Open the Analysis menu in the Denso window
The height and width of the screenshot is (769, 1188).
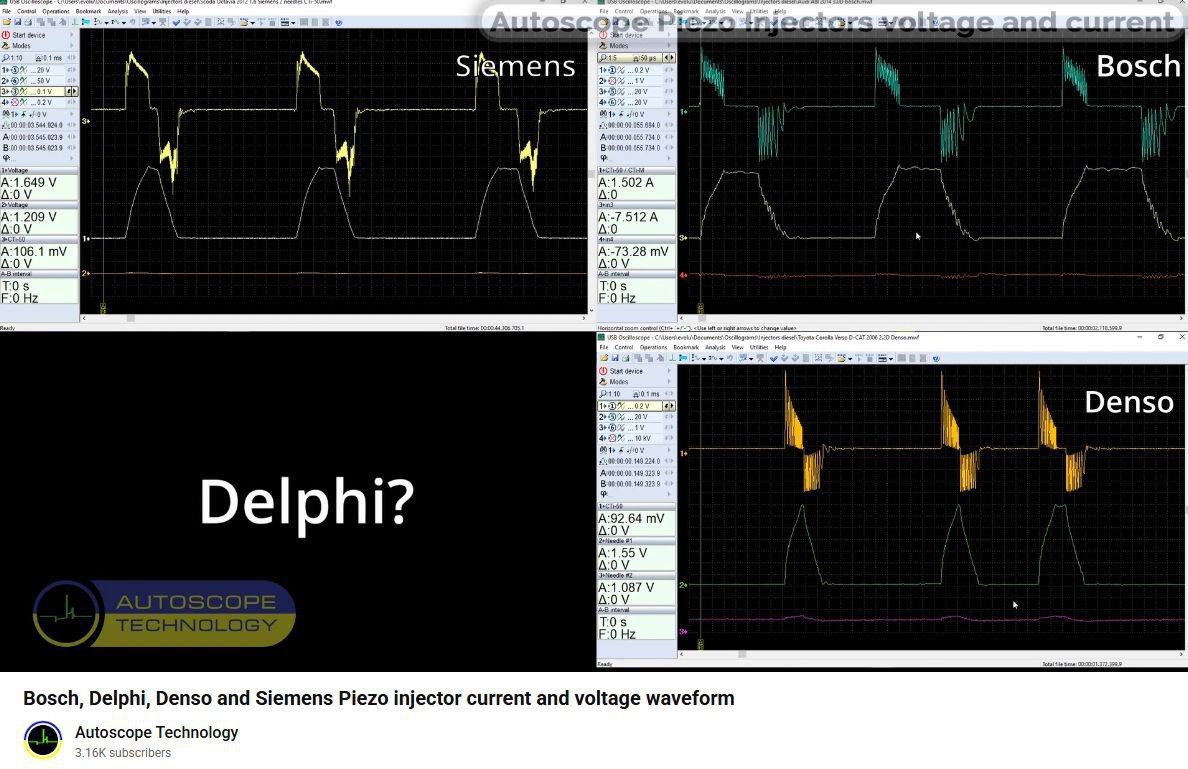click(715, 348)
